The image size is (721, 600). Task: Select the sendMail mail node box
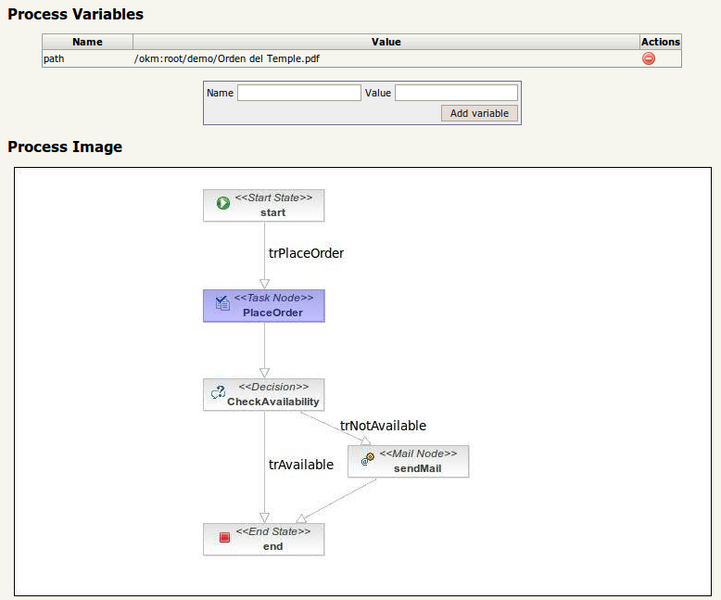[x=408, y=461]
